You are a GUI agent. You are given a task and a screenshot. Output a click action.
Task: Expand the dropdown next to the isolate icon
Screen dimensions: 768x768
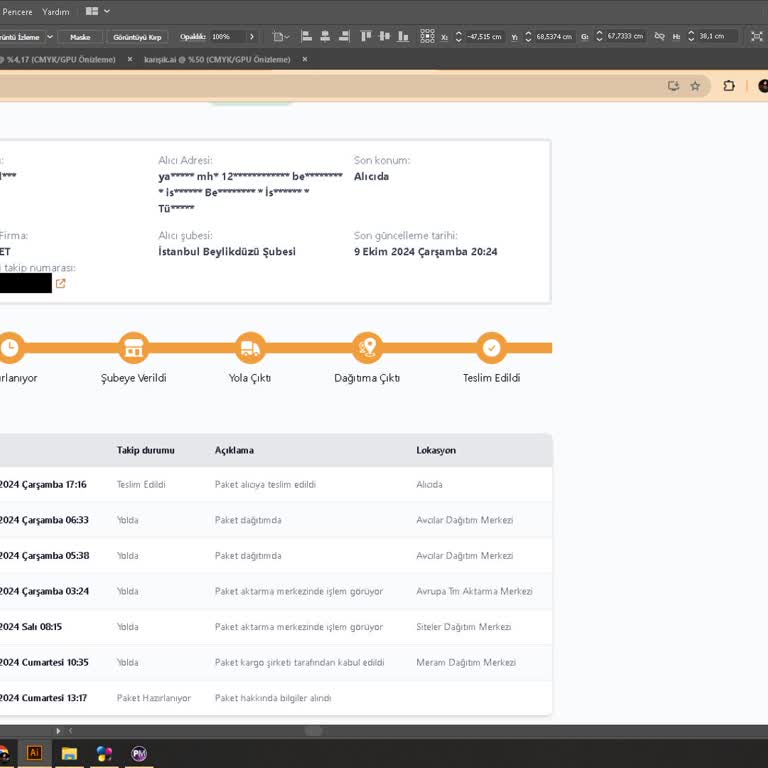(288, 36)
